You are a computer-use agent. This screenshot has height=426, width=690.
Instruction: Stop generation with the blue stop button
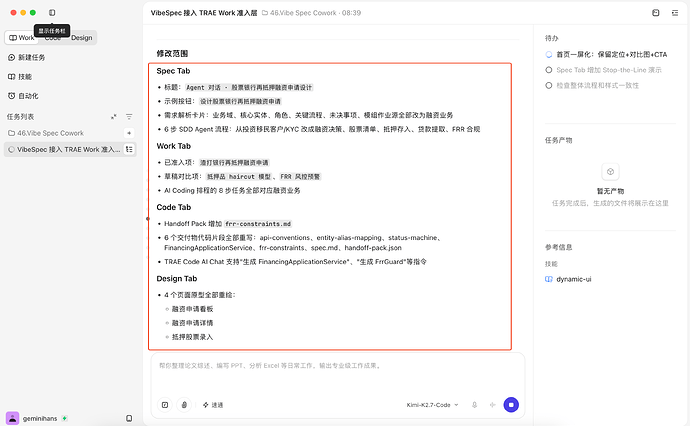pyautogui.click(x=511, y=405)
